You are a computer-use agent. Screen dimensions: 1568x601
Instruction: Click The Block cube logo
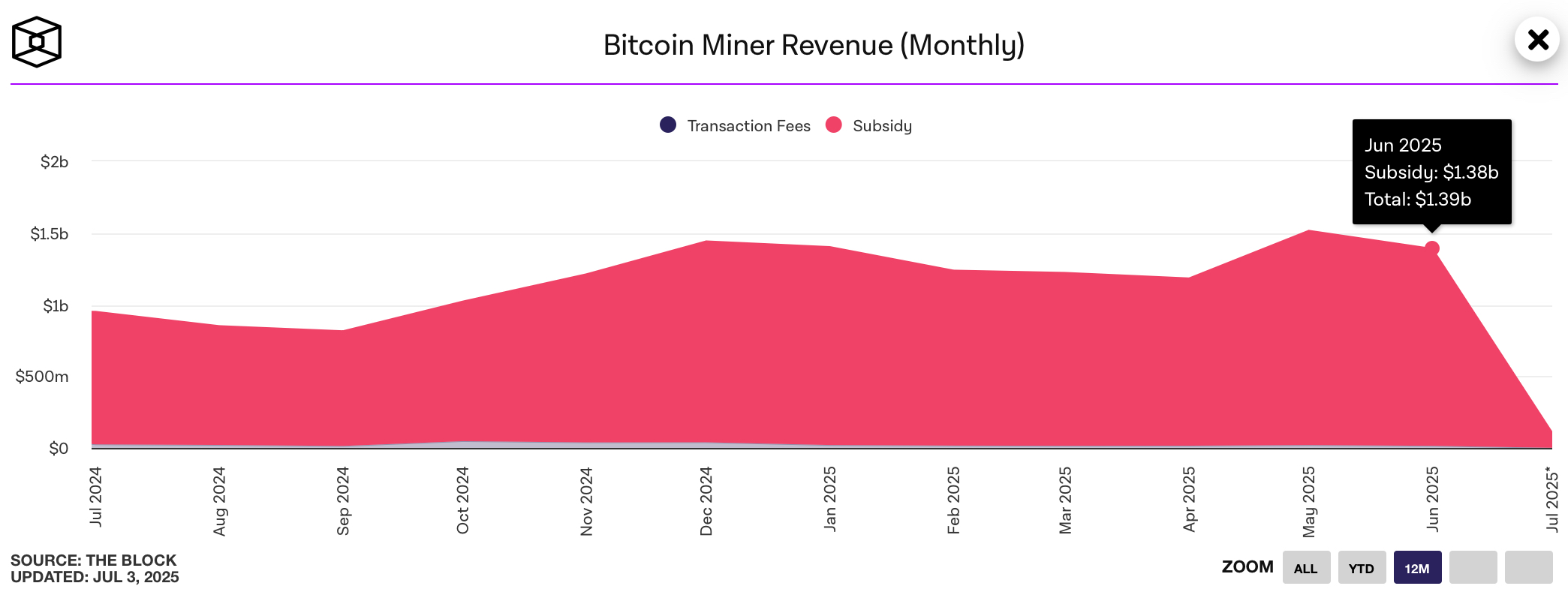(36, 42)
